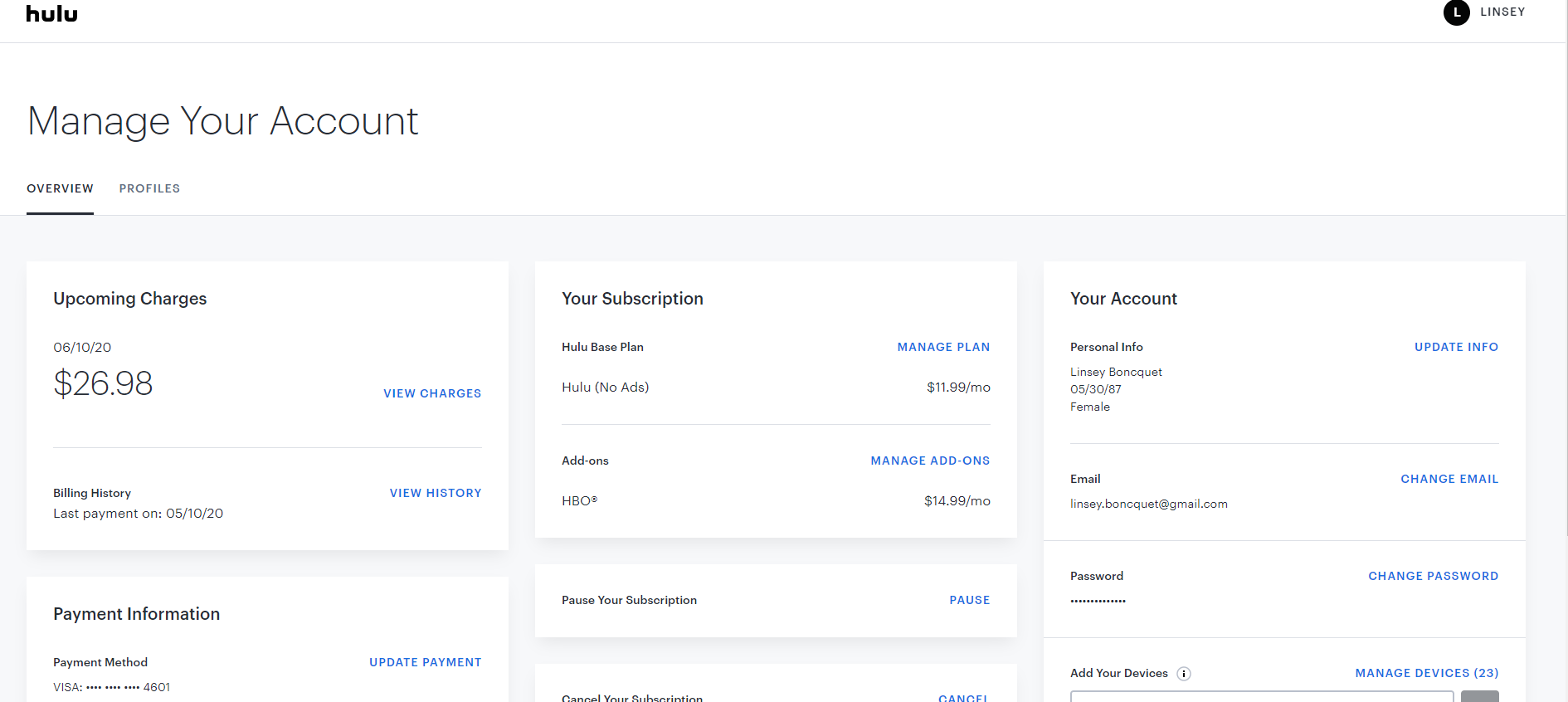Image resolution: width=1568 pixels, height=702 pixels.
Task: Click the Add-ons label
Action: [585, 461]
